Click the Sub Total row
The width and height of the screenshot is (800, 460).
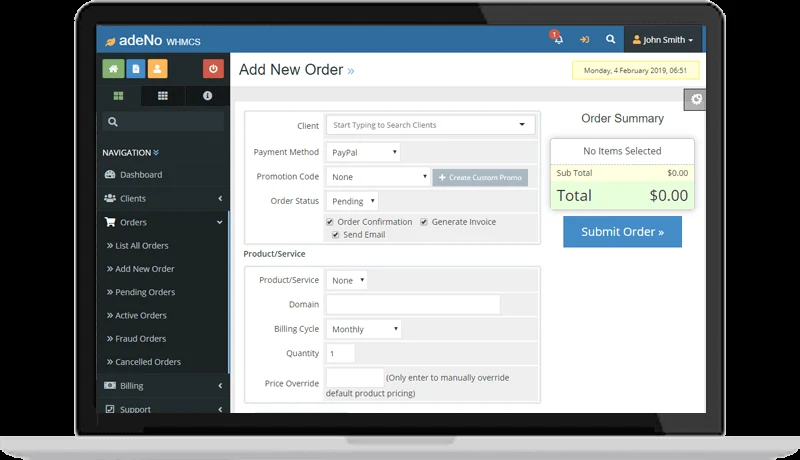(x=622, y=173)
